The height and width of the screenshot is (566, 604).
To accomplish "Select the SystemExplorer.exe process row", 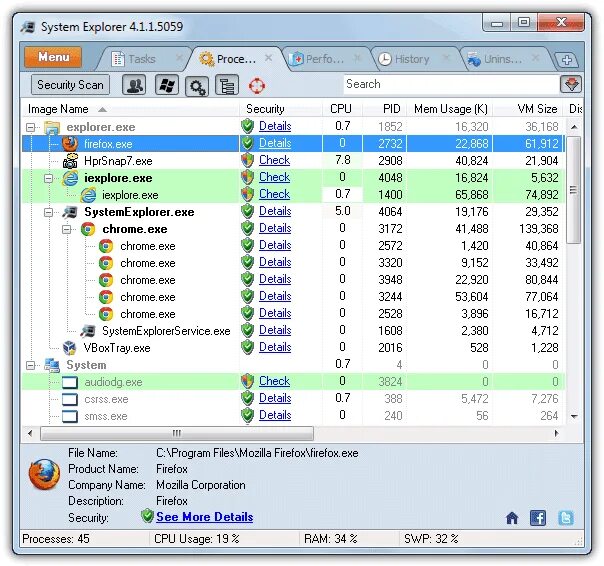I will tap(294, 212).
